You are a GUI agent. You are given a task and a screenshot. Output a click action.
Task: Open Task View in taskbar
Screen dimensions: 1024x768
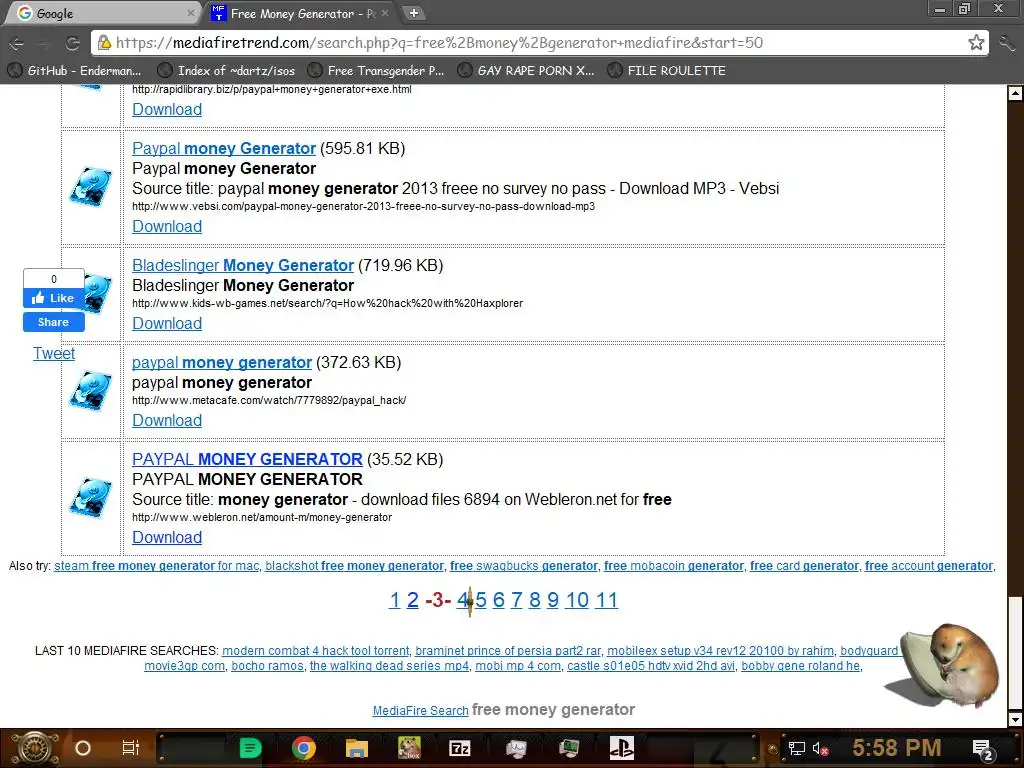click(x=131, y=748)
